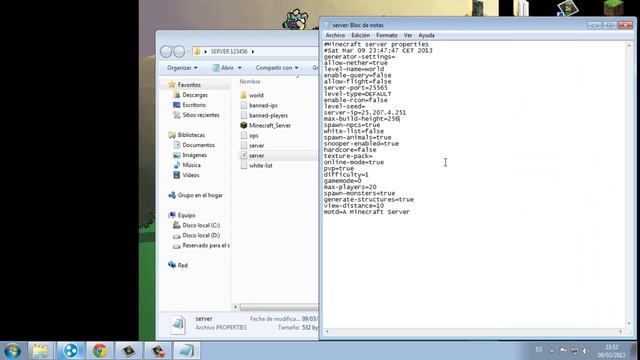Viewport: 640px width, 360px height.
Task: Select Minecraft_Server file icon
Action: (x=244, y=125)
